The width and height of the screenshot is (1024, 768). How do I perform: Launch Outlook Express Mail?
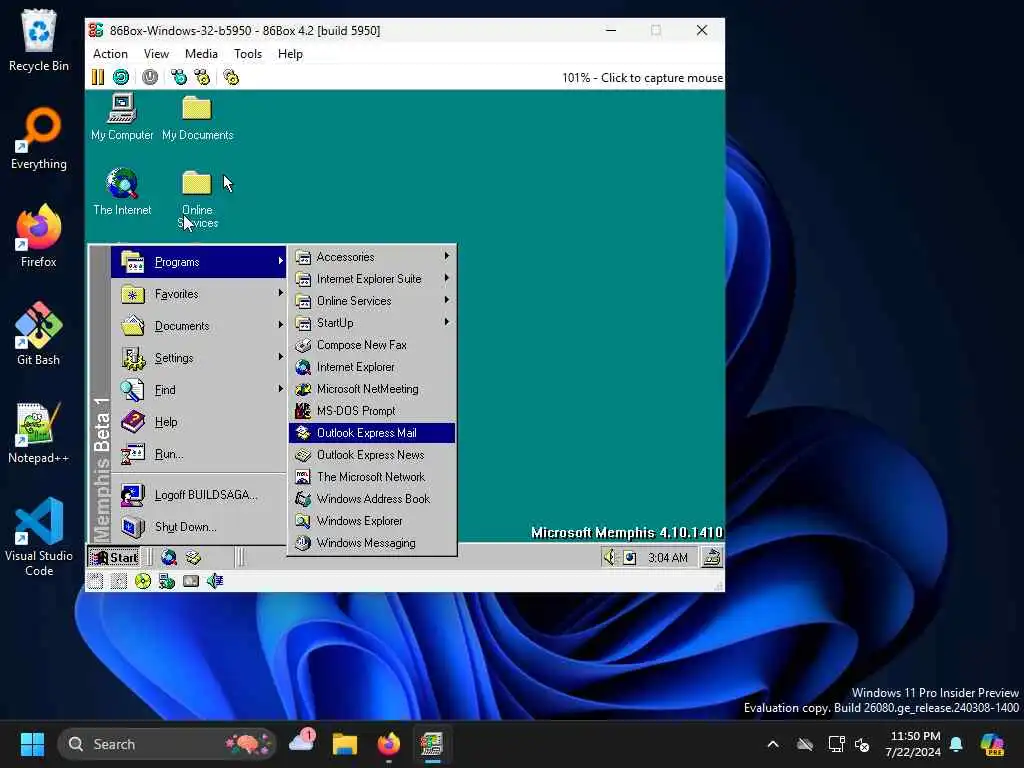[372, 433]
